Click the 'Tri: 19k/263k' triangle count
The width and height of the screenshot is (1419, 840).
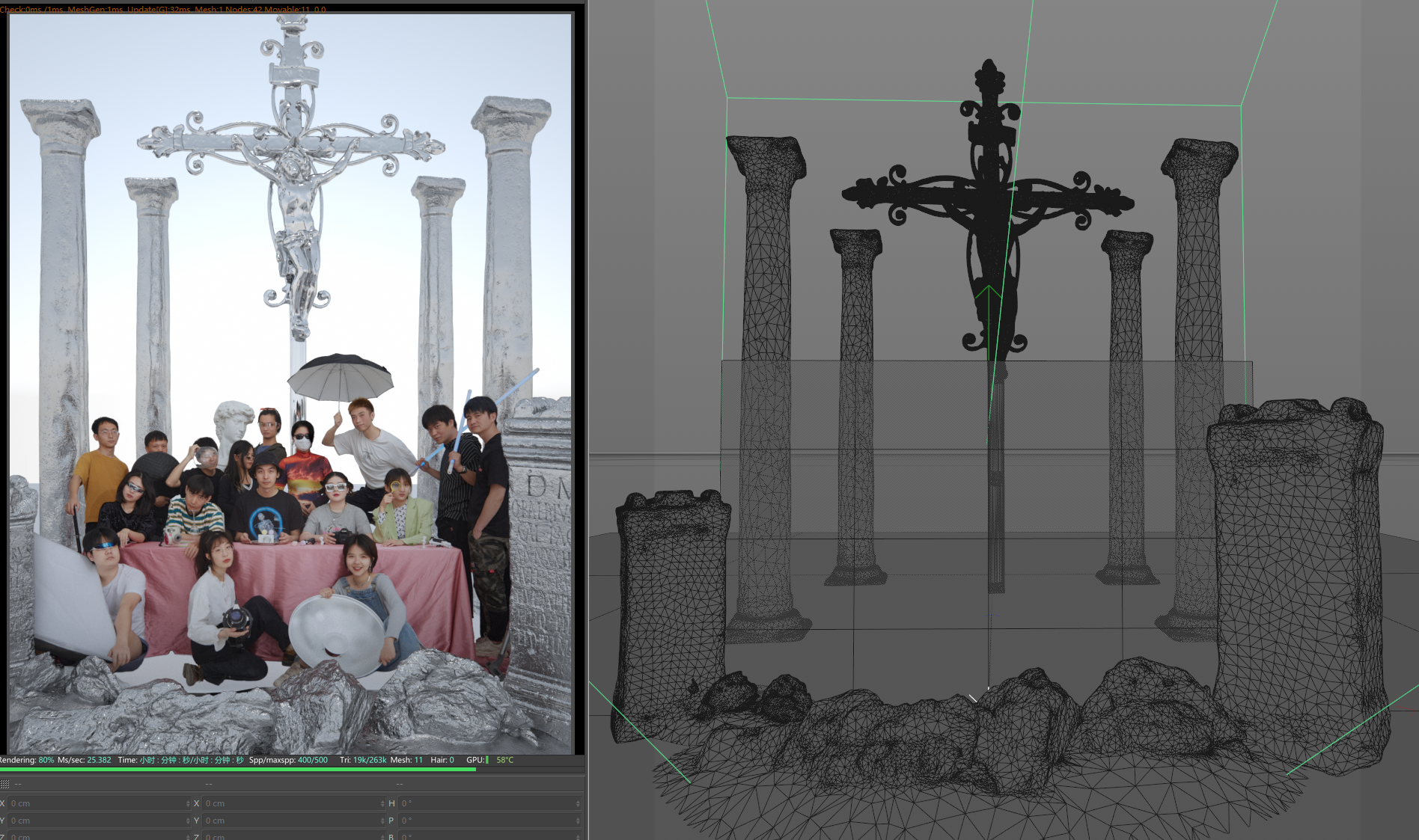[363, 760]
